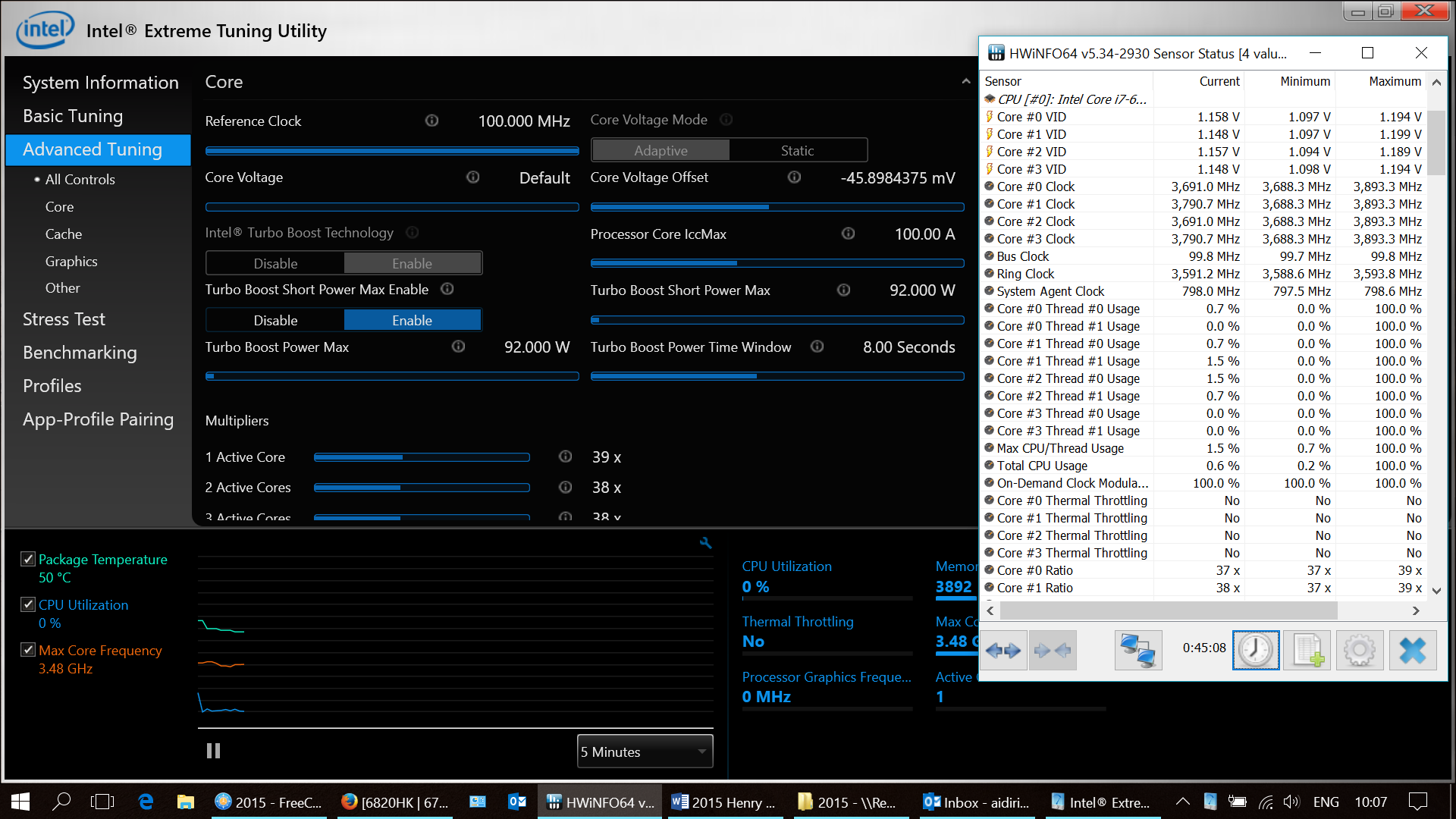Open Profiles section
Viewport: 1456px width, 819px height.
[52, 385]
